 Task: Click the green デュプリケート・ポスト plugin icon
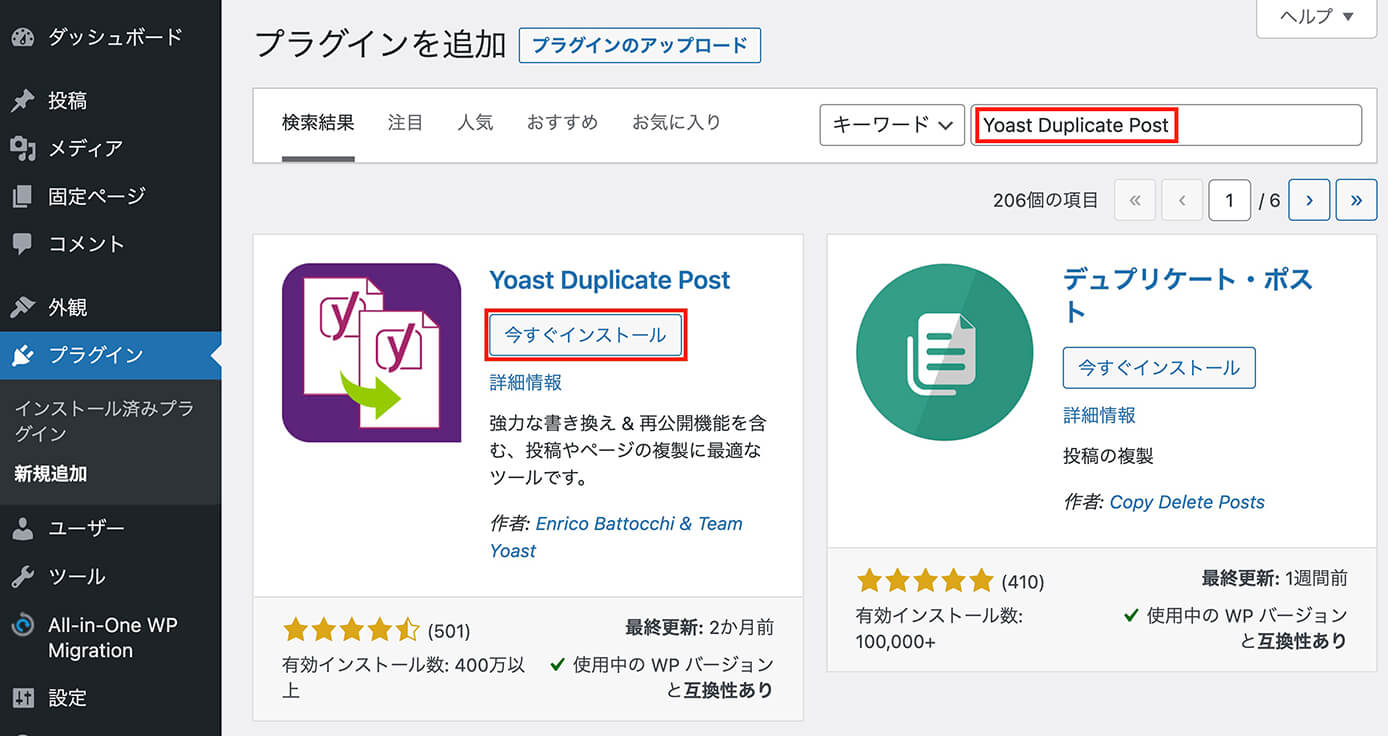[945, 352]
